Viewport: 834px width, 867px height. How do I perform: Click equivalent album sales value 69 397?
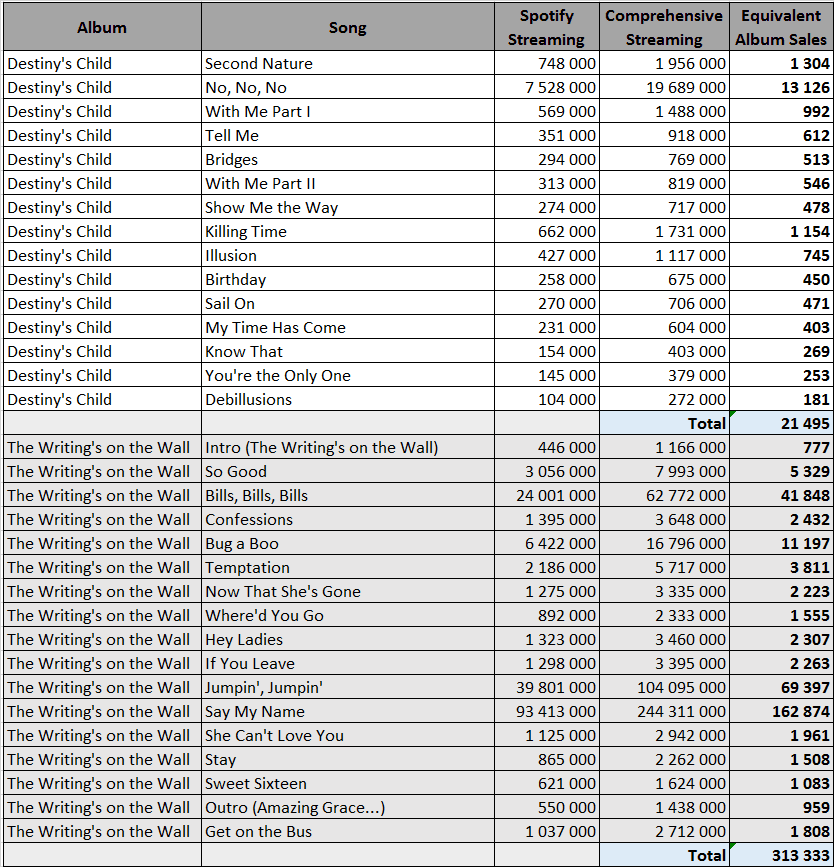point(781,687)
